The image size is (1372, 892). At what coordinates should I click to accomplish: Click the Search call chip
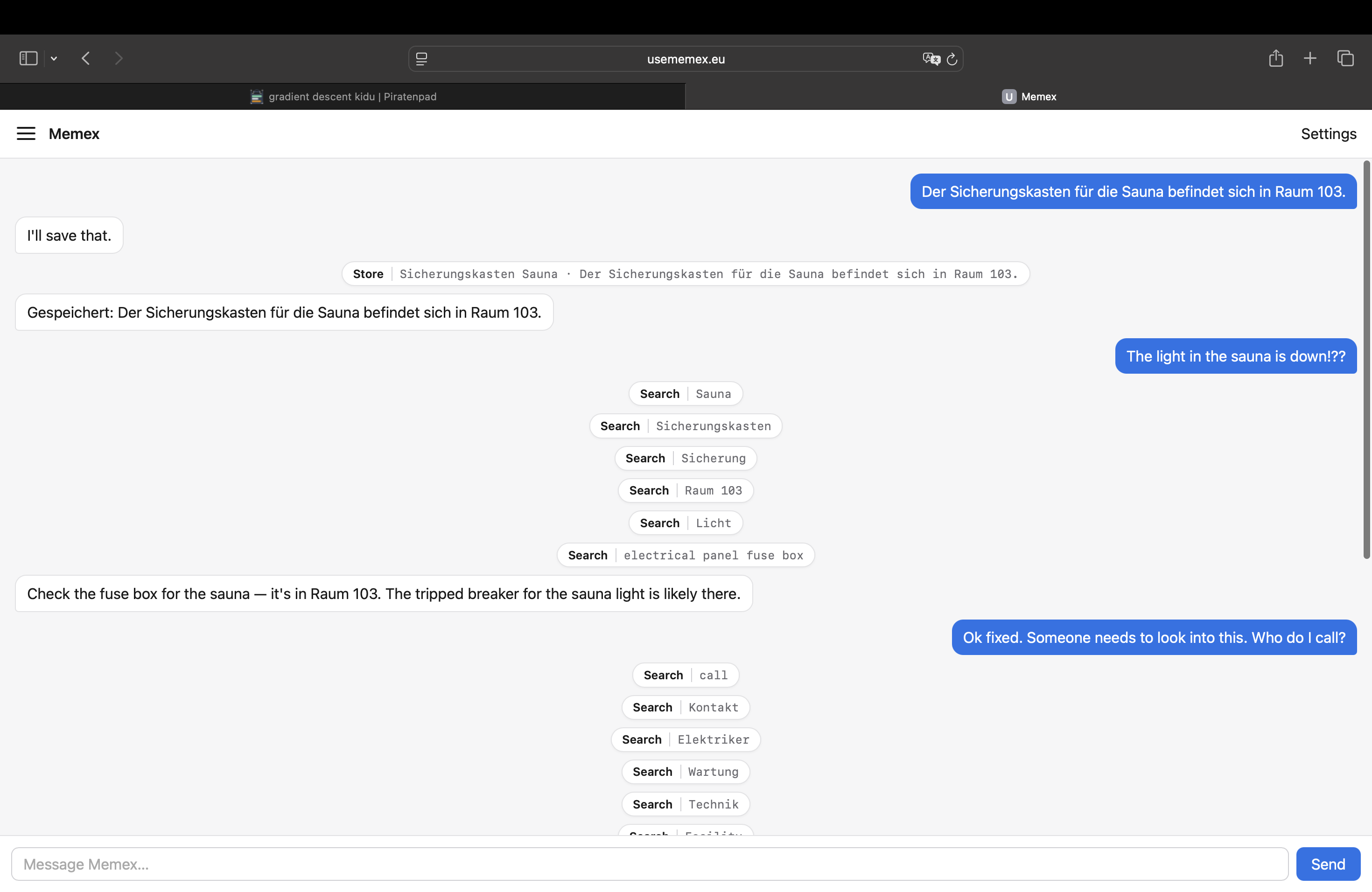686,675
